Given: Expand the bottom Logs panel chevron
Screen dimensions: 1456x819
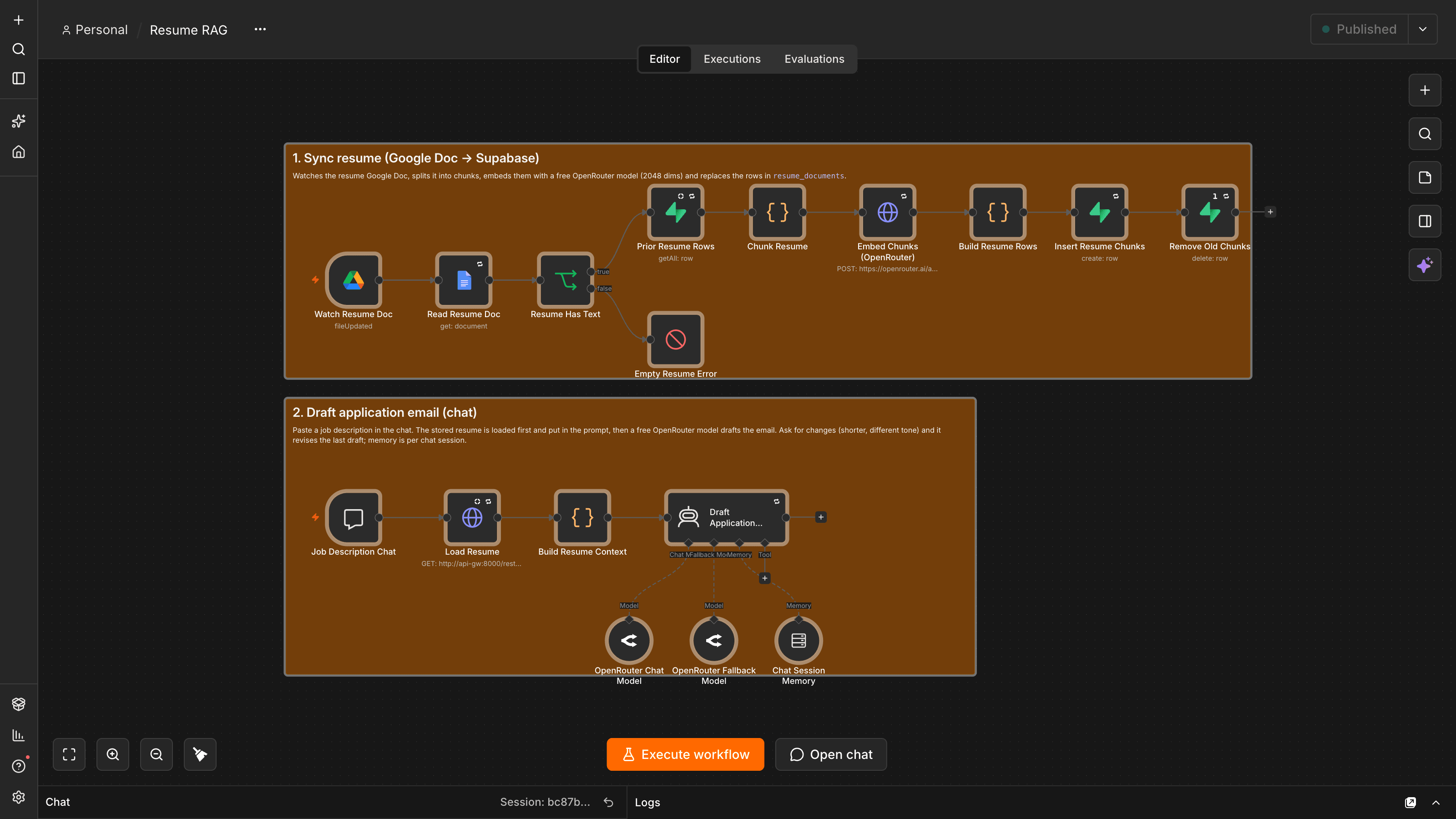Looking at the screenshot, I should coord(1436,803).
